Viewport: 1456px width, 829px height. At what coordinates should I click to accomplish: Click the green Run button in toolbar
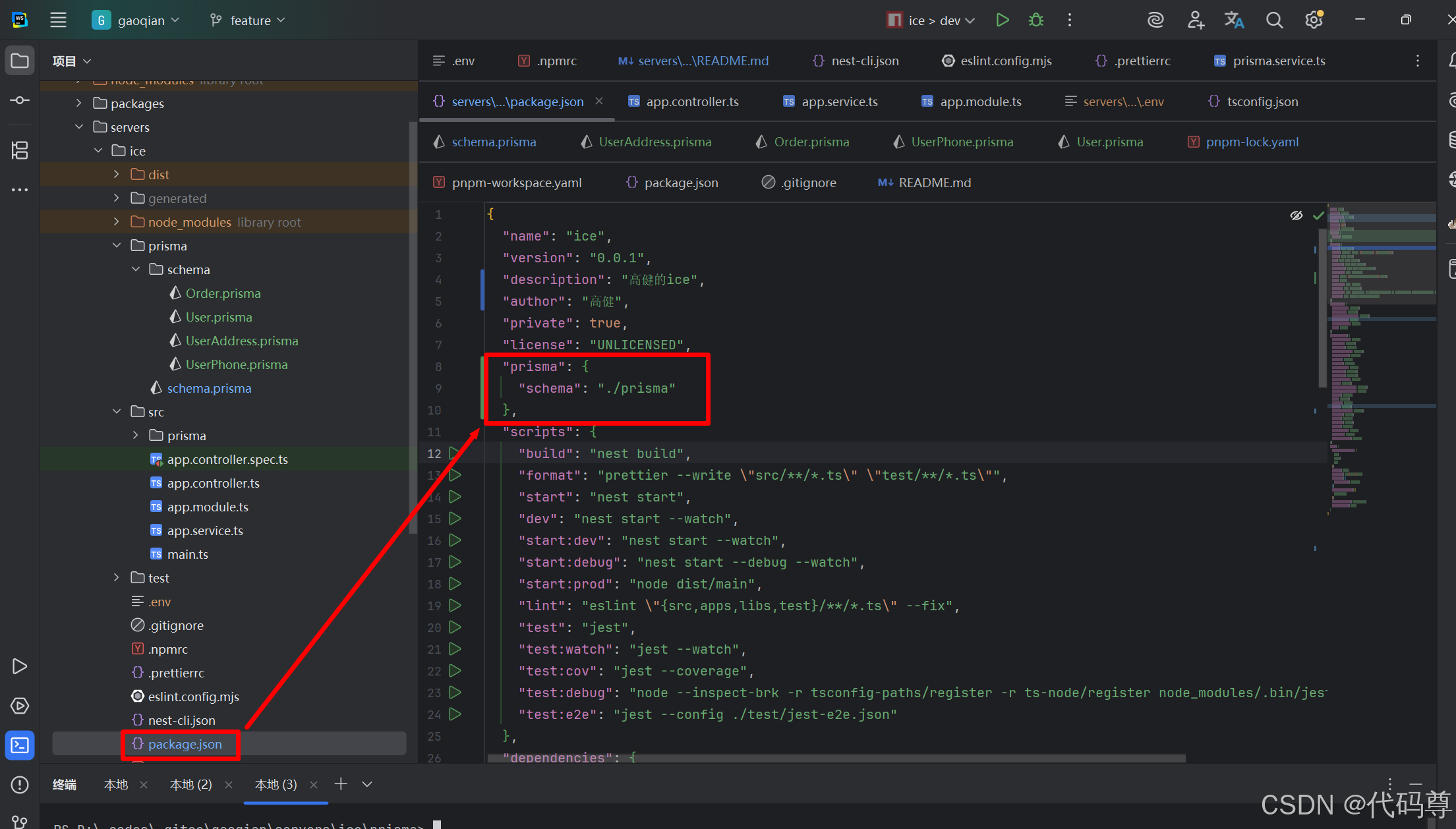(x=1002, y=20)
